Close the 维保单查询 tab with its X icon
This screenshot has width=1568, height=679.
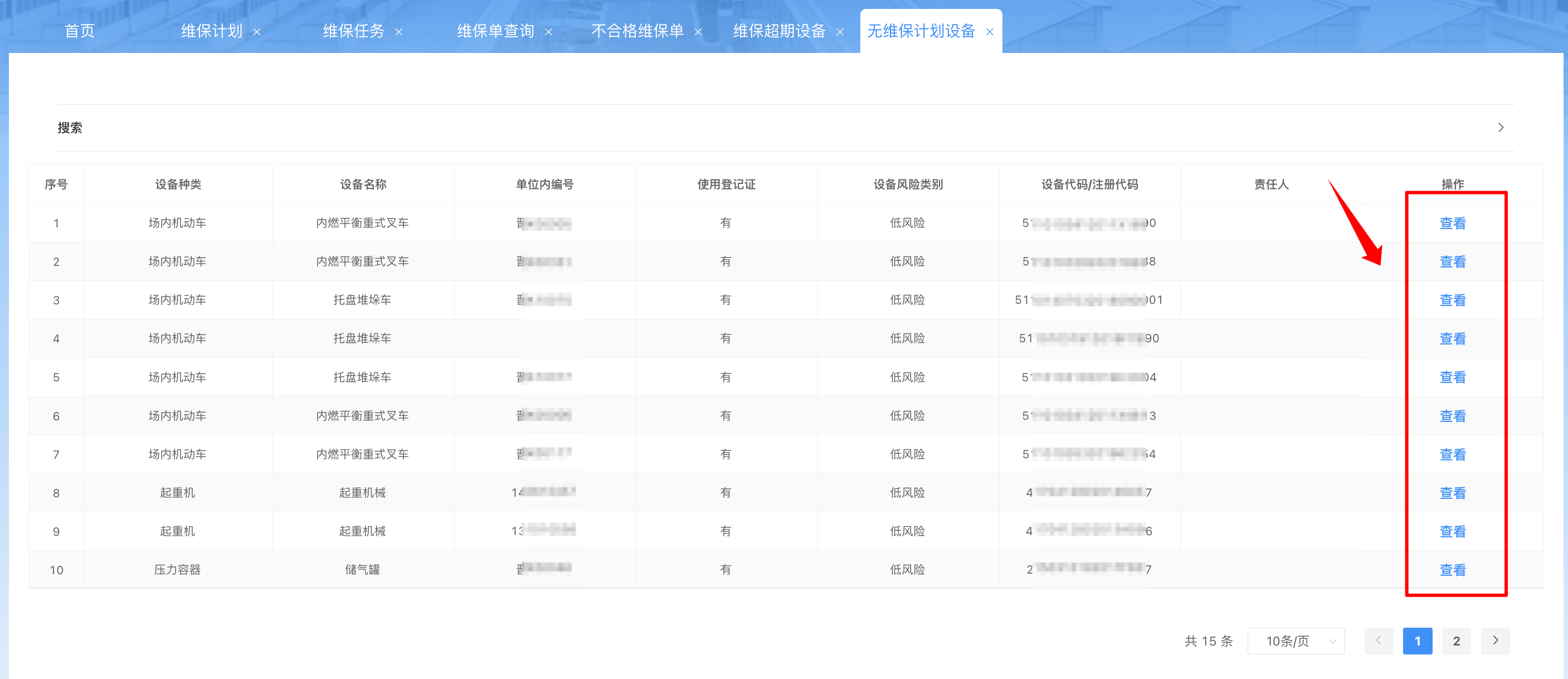[548, 32]
